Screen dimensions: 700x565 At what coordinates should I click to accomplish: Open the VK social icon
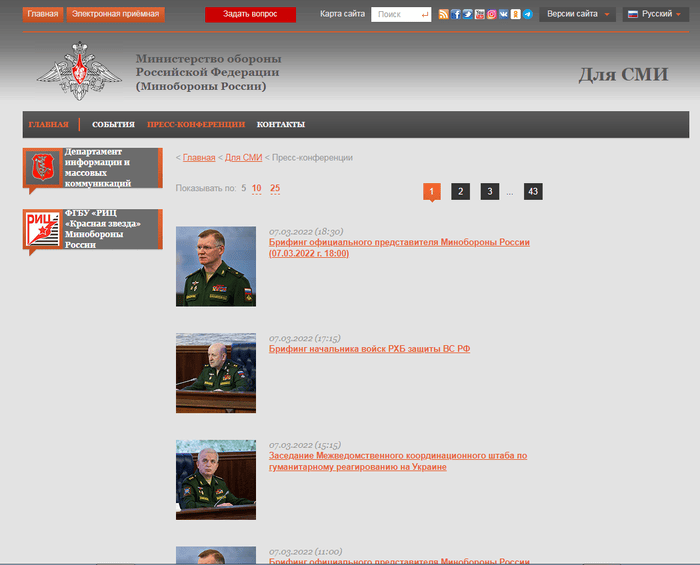coord(504,14)
